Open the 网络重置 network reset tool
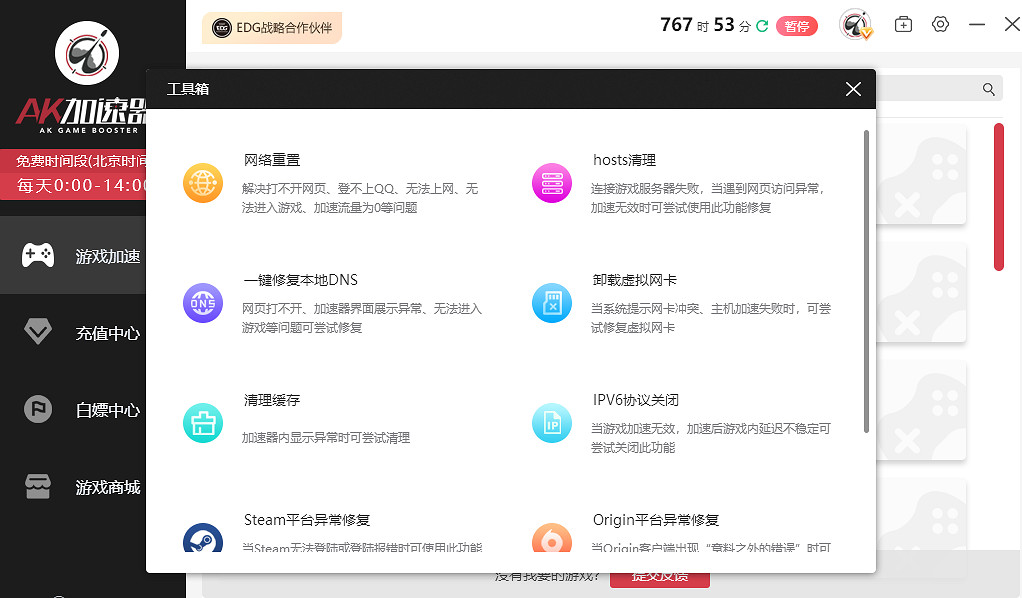Viewport: 1022px width, 598px height. (203, 184)
